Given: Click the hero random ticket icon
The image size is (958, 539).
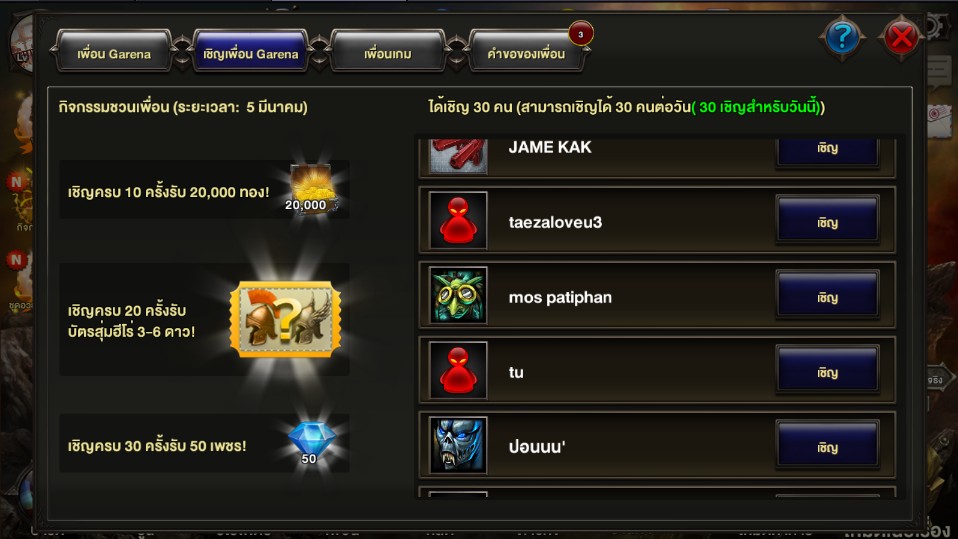Looking at the screenshot, I should [x=285, y=319].
